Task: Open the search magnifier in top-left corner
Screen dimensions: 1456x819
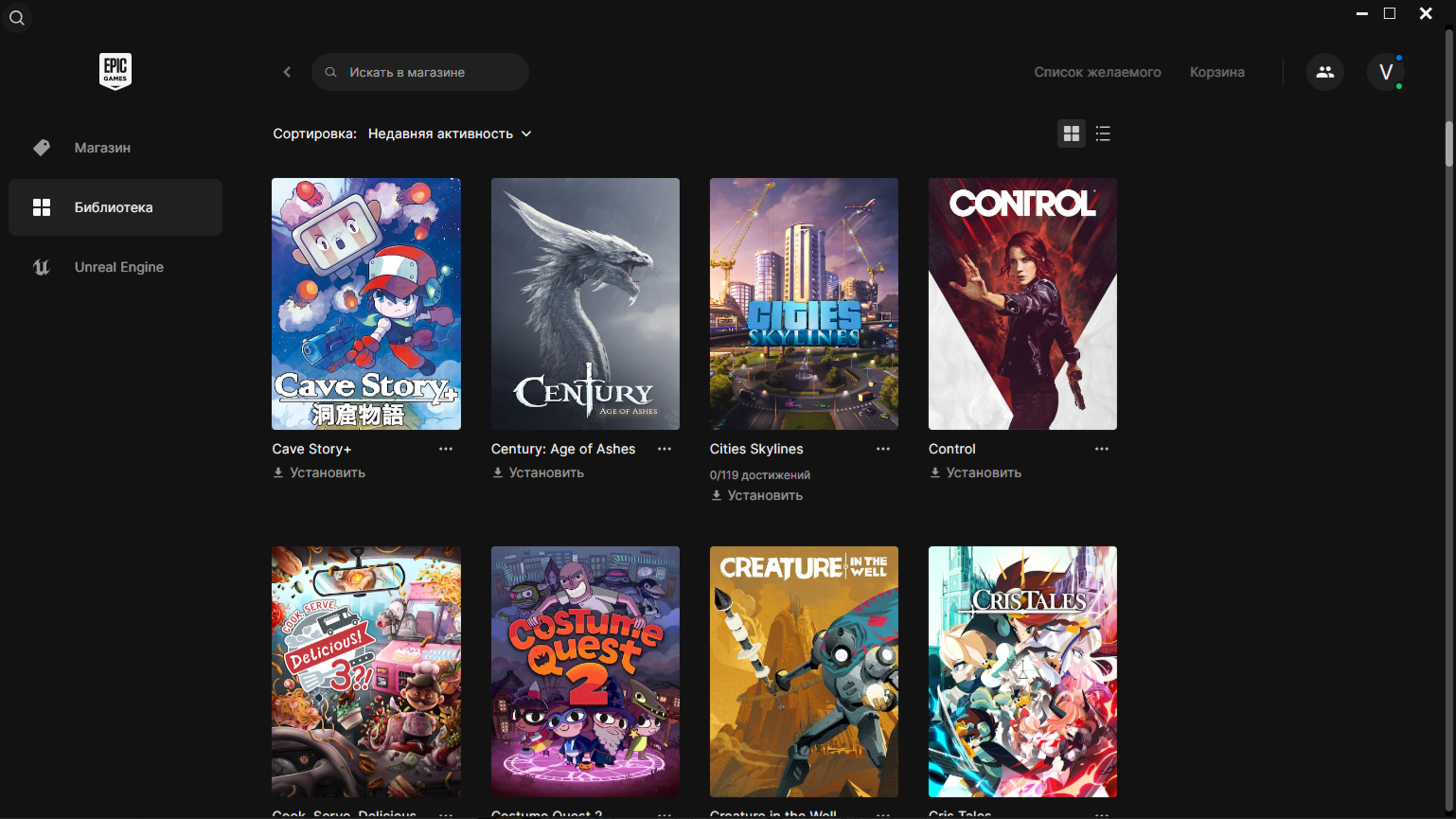Action: tap(17, 18)
